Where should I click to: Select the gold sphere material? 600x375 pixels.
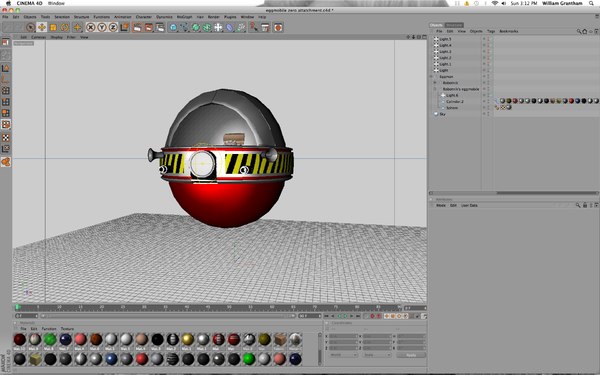tap(188, 339)
